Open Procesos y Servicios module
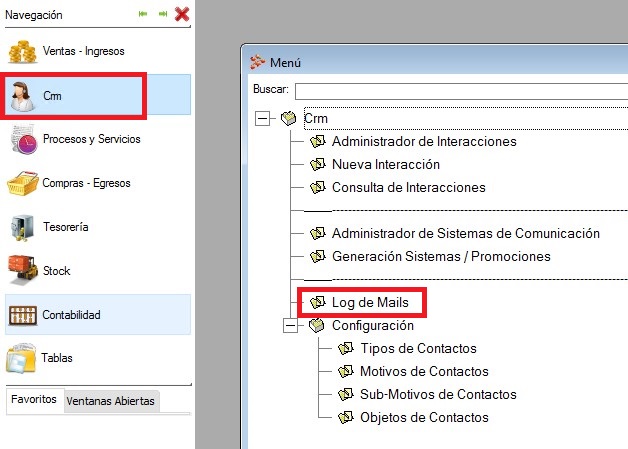 23,140
